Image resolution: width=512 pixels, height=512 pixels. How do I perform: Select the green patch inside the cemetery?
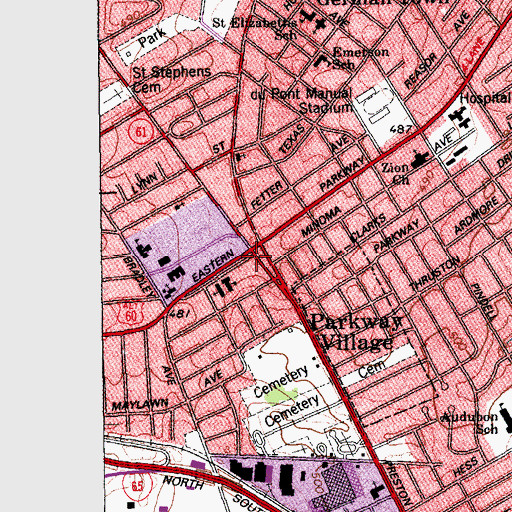tap(281, 396)
